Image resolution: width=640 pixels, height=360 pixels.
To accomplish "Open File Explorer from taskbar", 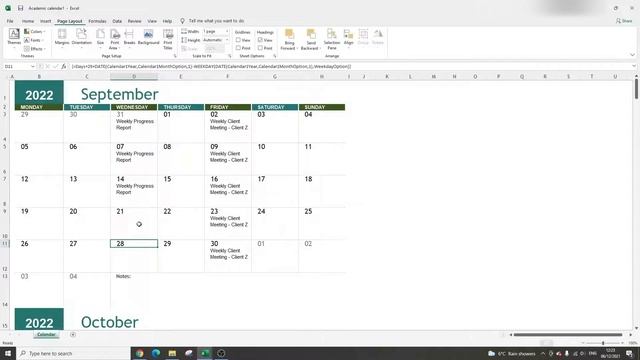I will pyautogui.click(x=172, y=353).
